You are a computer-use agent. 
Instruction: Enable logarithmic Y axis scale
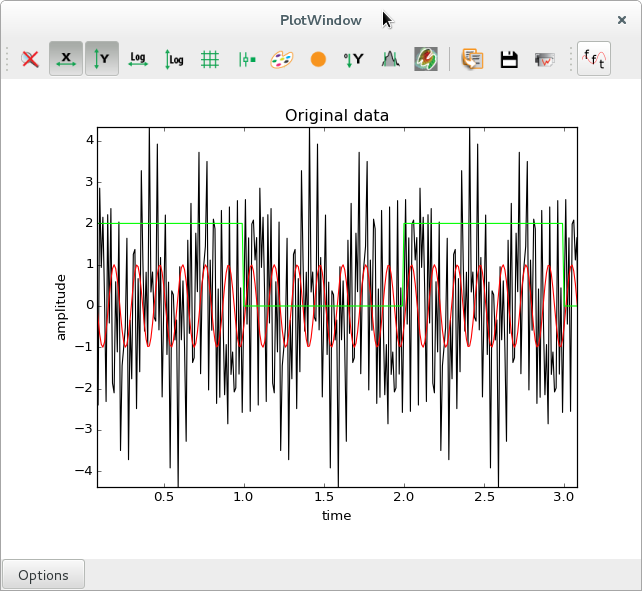174,59
